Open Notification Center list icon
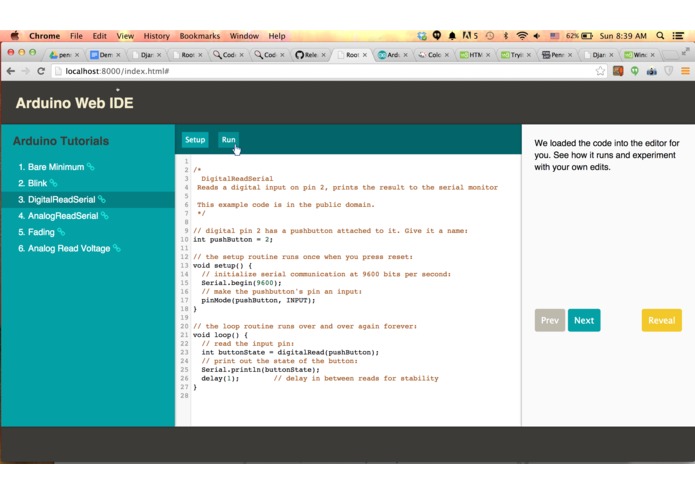 pyautogui.click(x=678, y=35)
